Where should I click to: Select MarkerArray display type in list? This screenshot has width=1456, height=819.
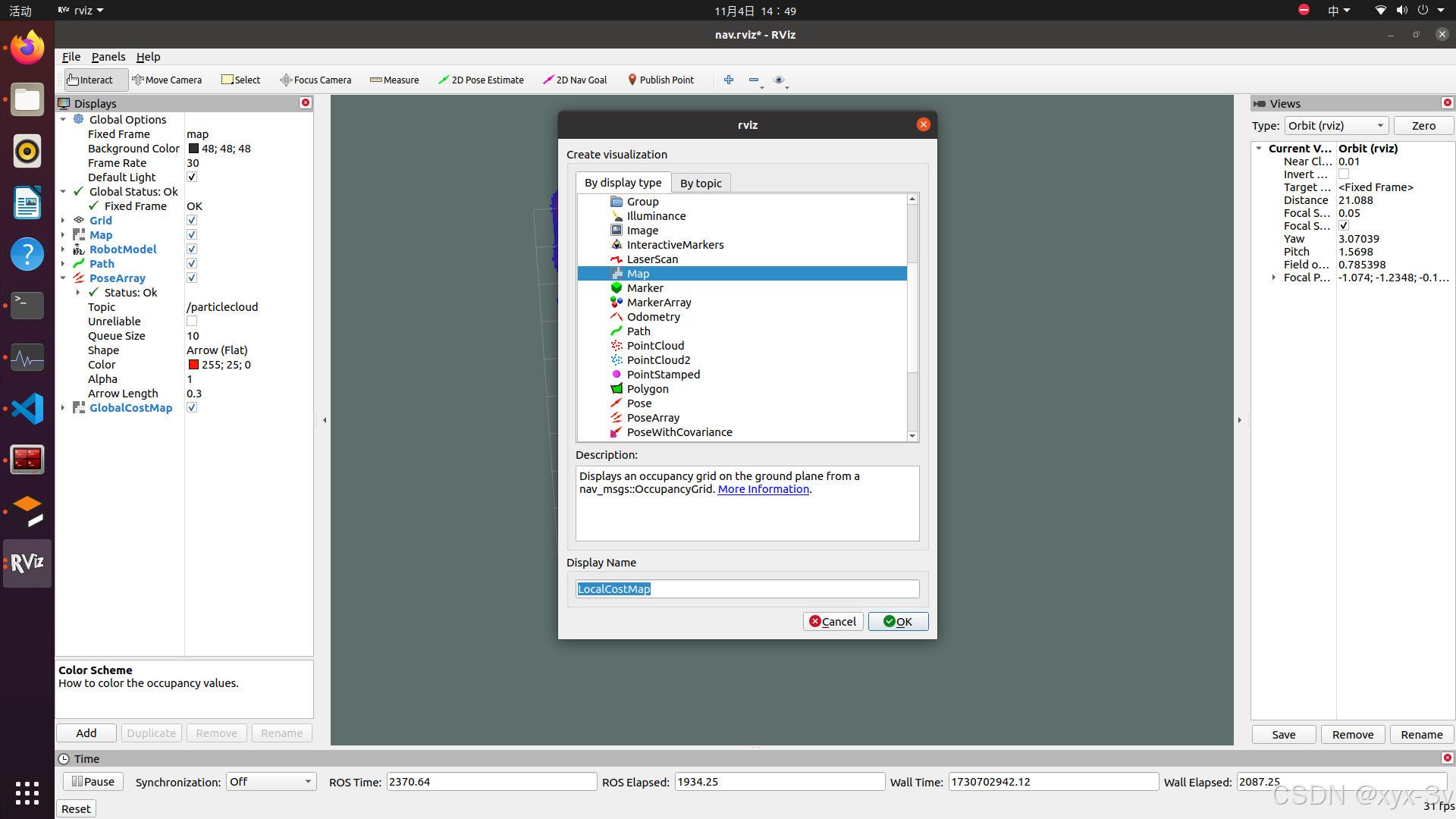[658, 303]
